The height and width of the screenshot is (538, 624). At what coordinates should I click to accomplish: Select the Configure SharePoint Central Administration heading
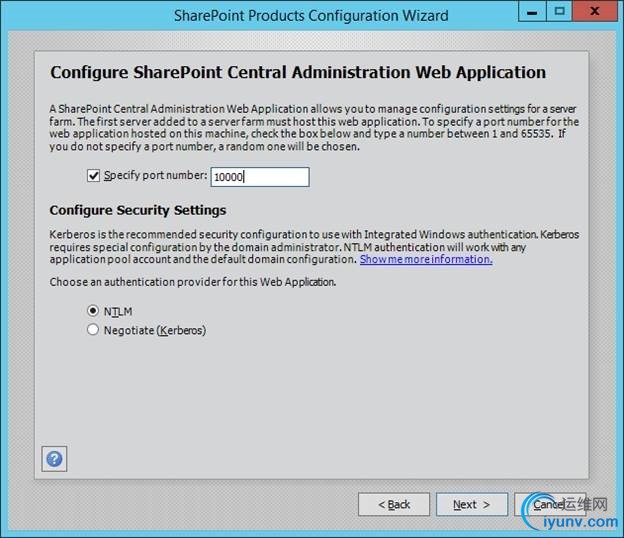pyautogui.click(x=298, y=72)
